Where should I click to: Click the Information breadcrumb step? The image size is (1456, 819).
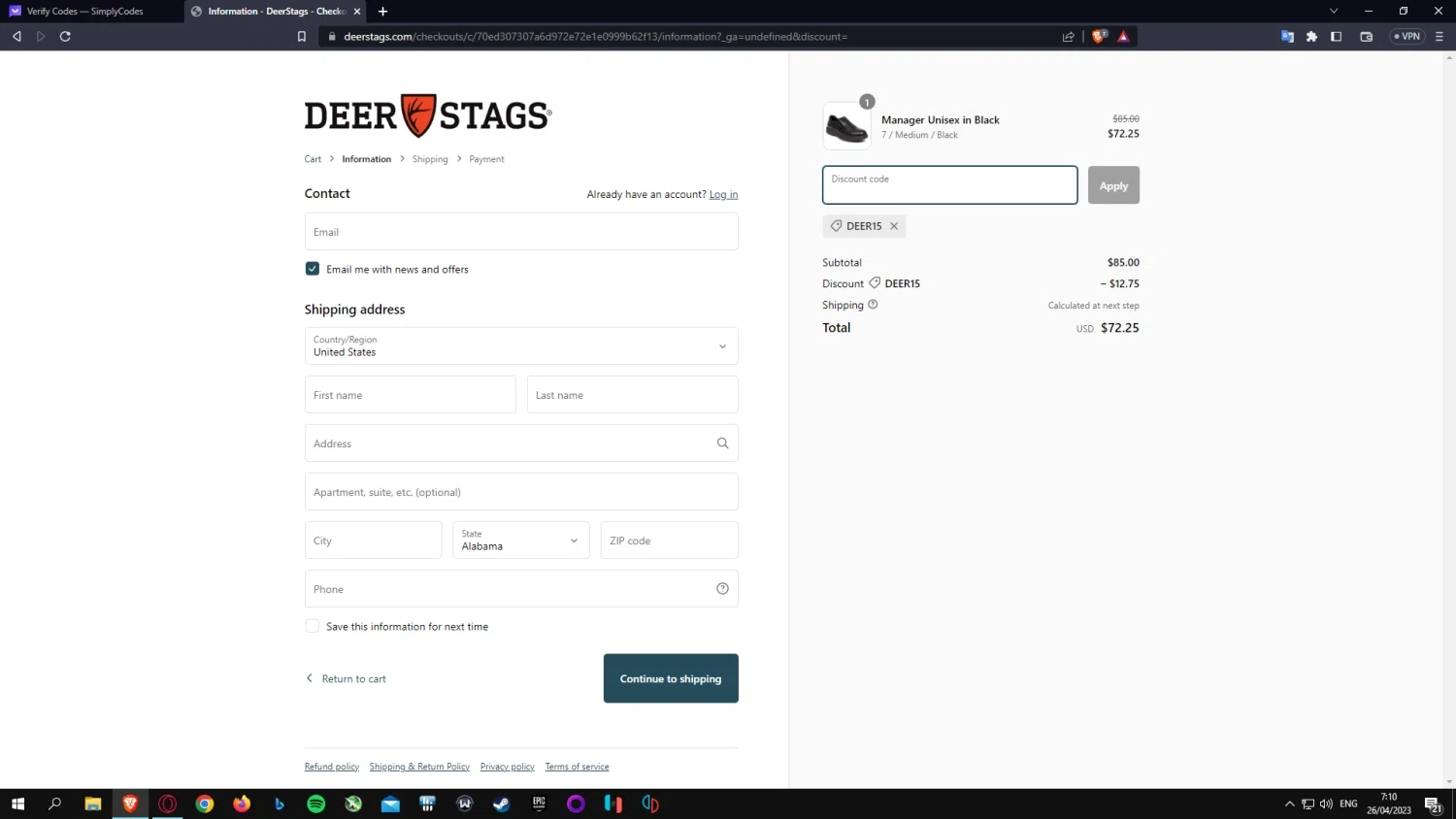pyautogui.click(x=367, y=159)
